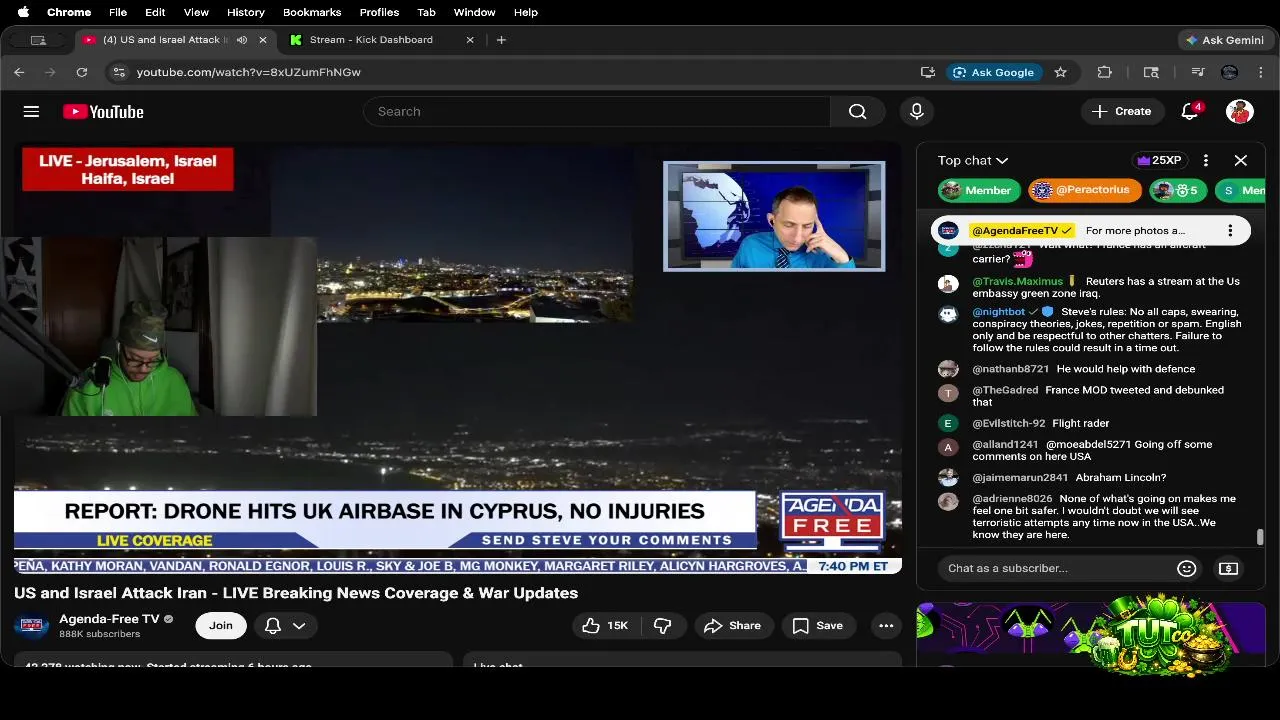Screen dimensions: 1280x720
Task: Open the 25XP crown badge
Action: [x=1160, y=160]
